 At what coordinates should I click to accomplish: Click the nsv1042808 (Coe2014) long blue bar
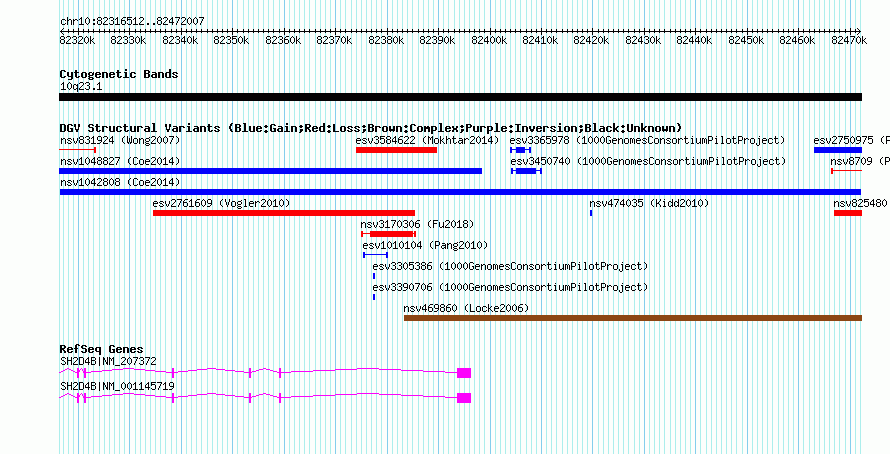[x=460, y=192]
